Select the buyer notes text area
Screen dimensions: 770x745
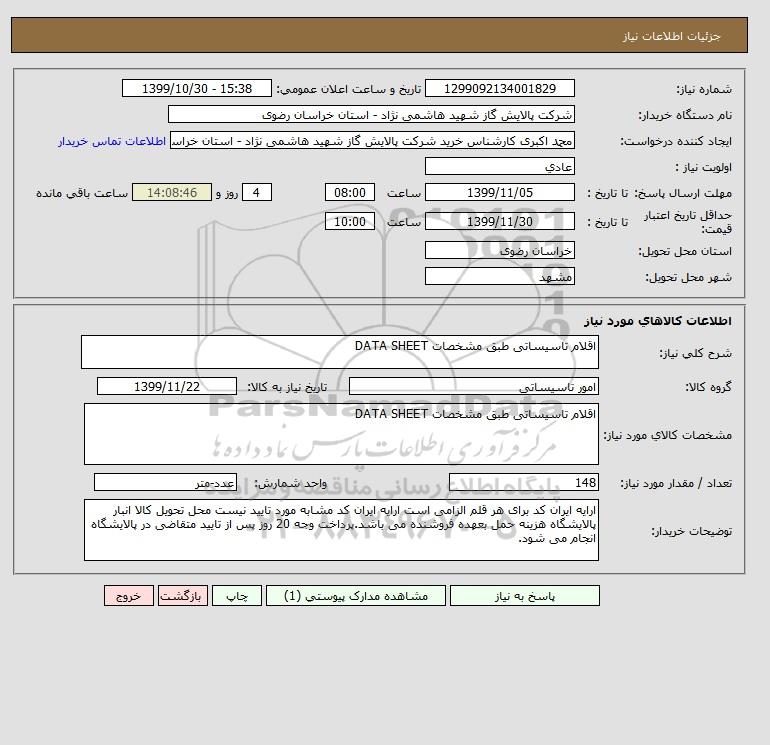pyautogui.click(x=341, y=530)
